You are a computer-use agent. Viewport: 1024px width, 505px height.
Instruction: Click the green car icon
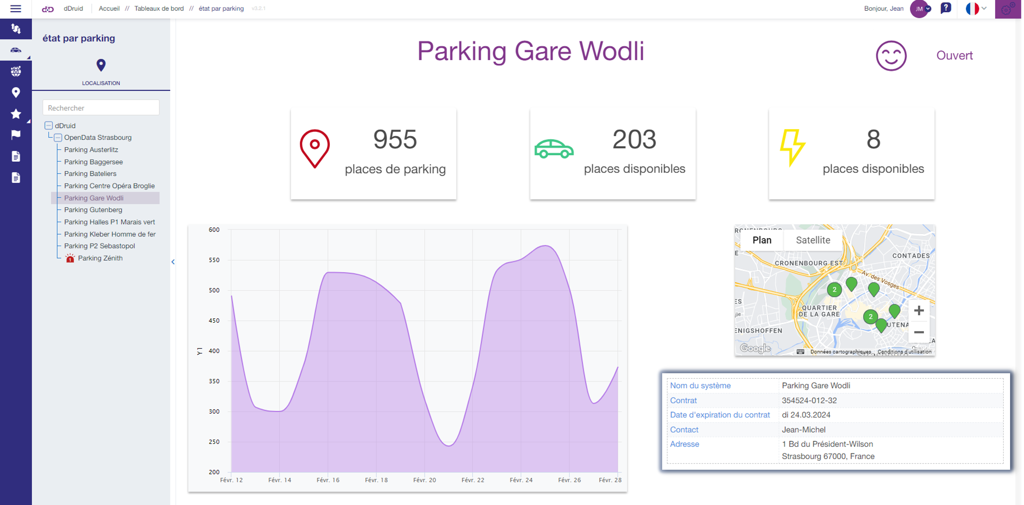click(x=554, y=149)
